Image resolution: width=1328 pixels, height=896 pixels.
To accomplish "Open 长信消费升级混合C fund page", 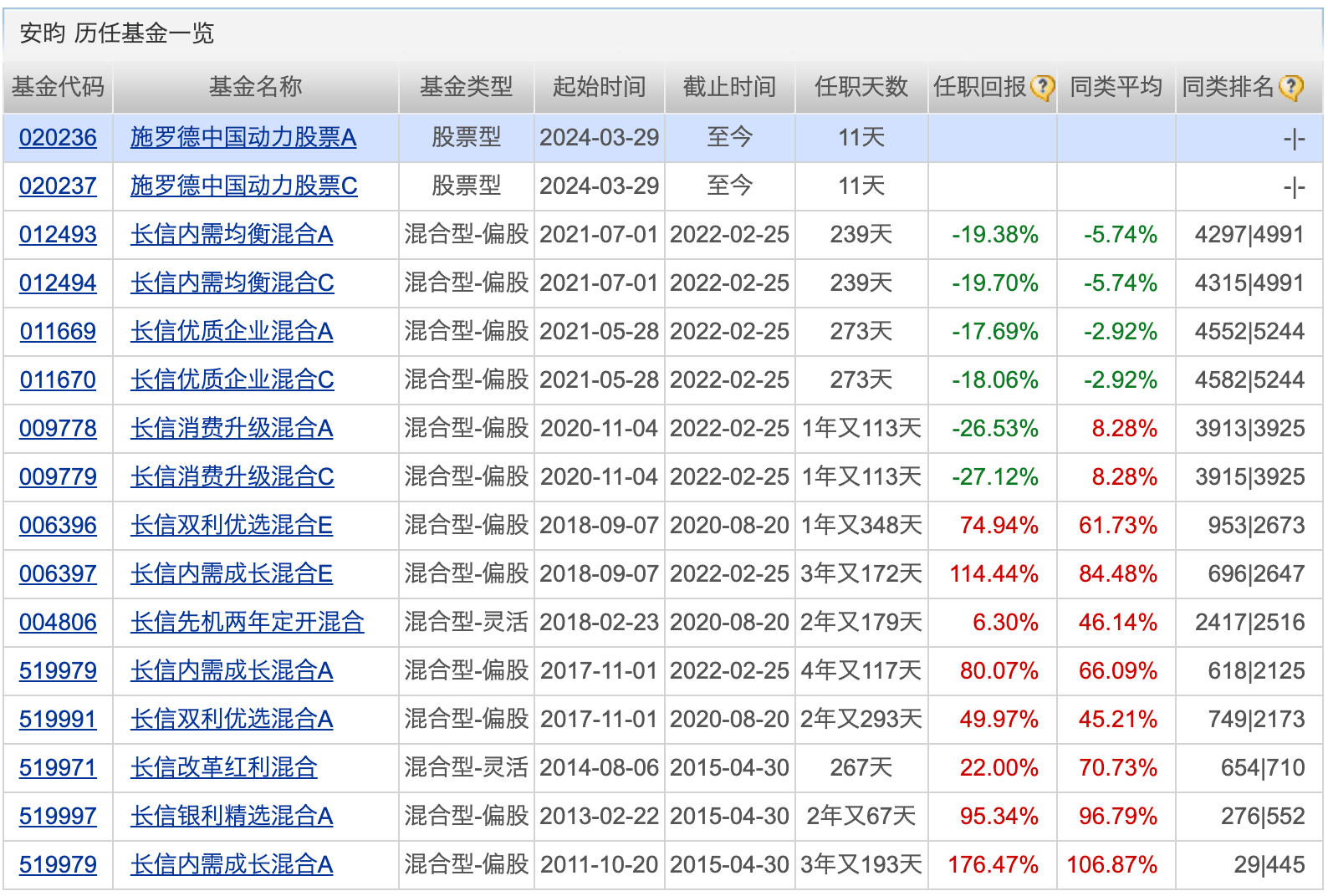I will click(232, 477).
